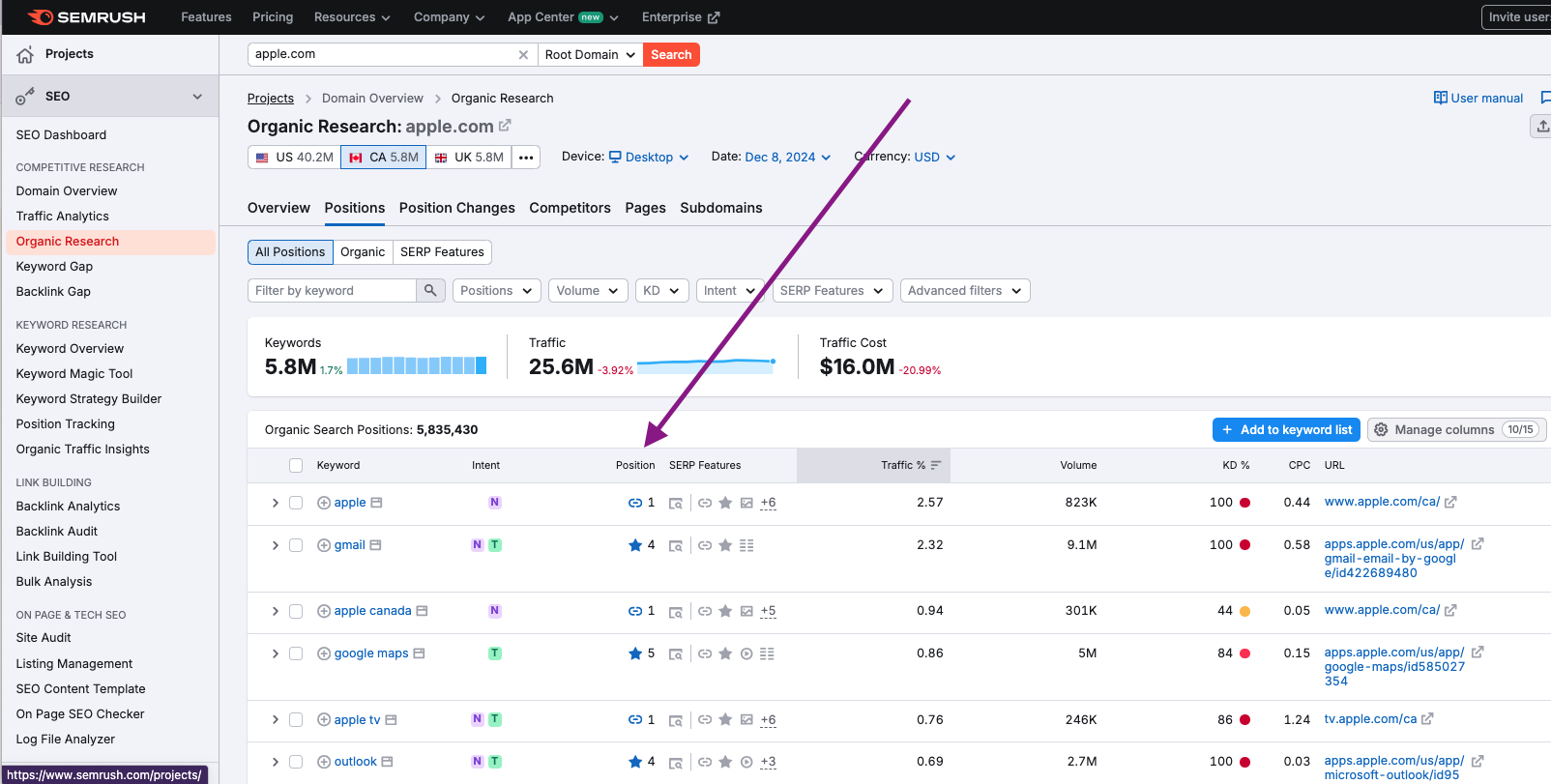The width and height of the screenshot is (1551, 784).
Task: Click the filter by keyword magnifier button
Action: 430,290
